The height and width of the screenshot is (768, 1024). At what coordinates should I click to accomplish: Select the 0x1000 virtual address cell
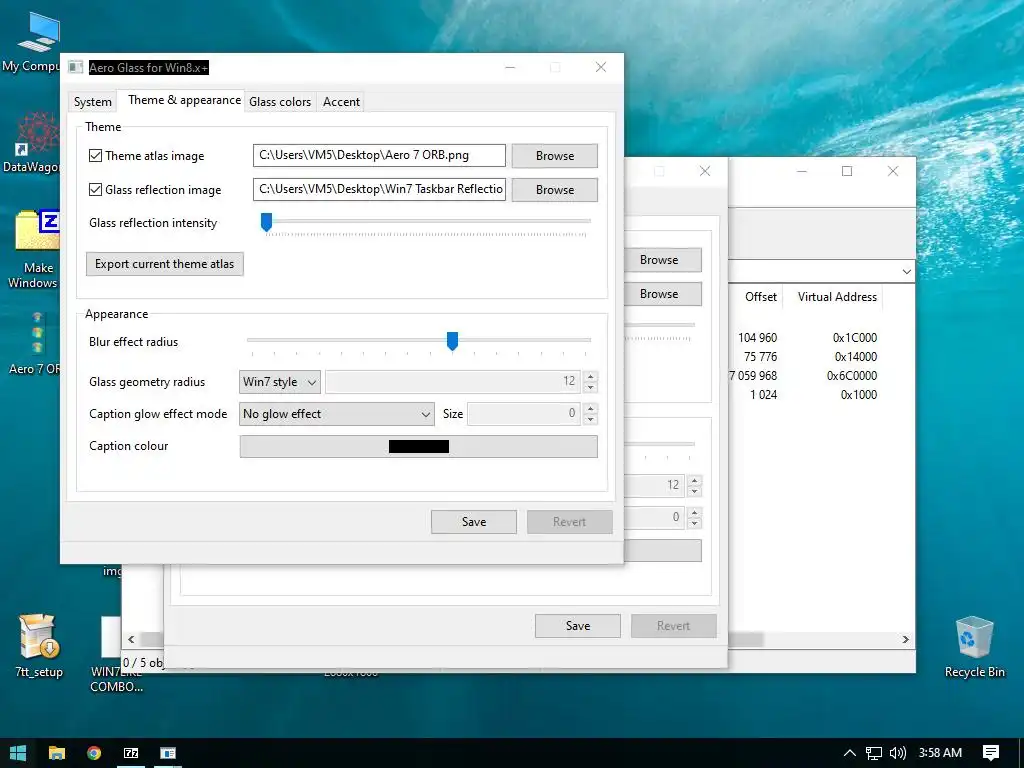tap(858, 394)
